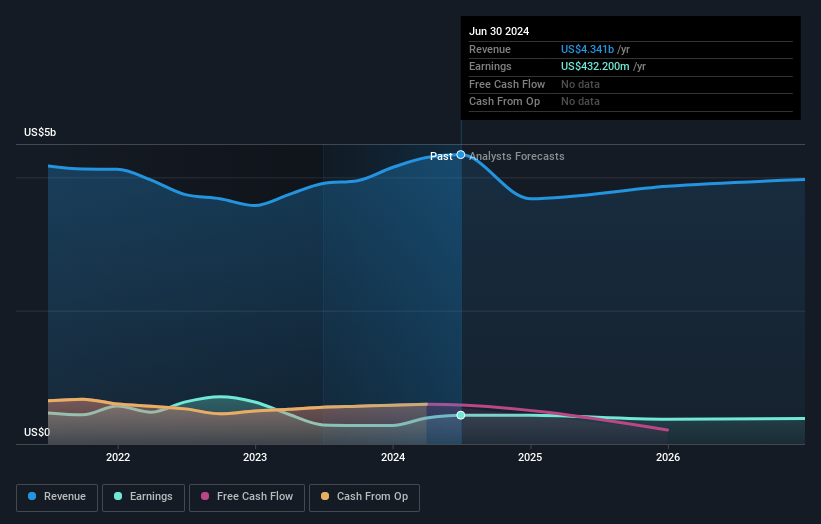Click the Jun 30 2024 tooltip date
Image resolution: width=821 pixels, height=524 pixels.
499,31
